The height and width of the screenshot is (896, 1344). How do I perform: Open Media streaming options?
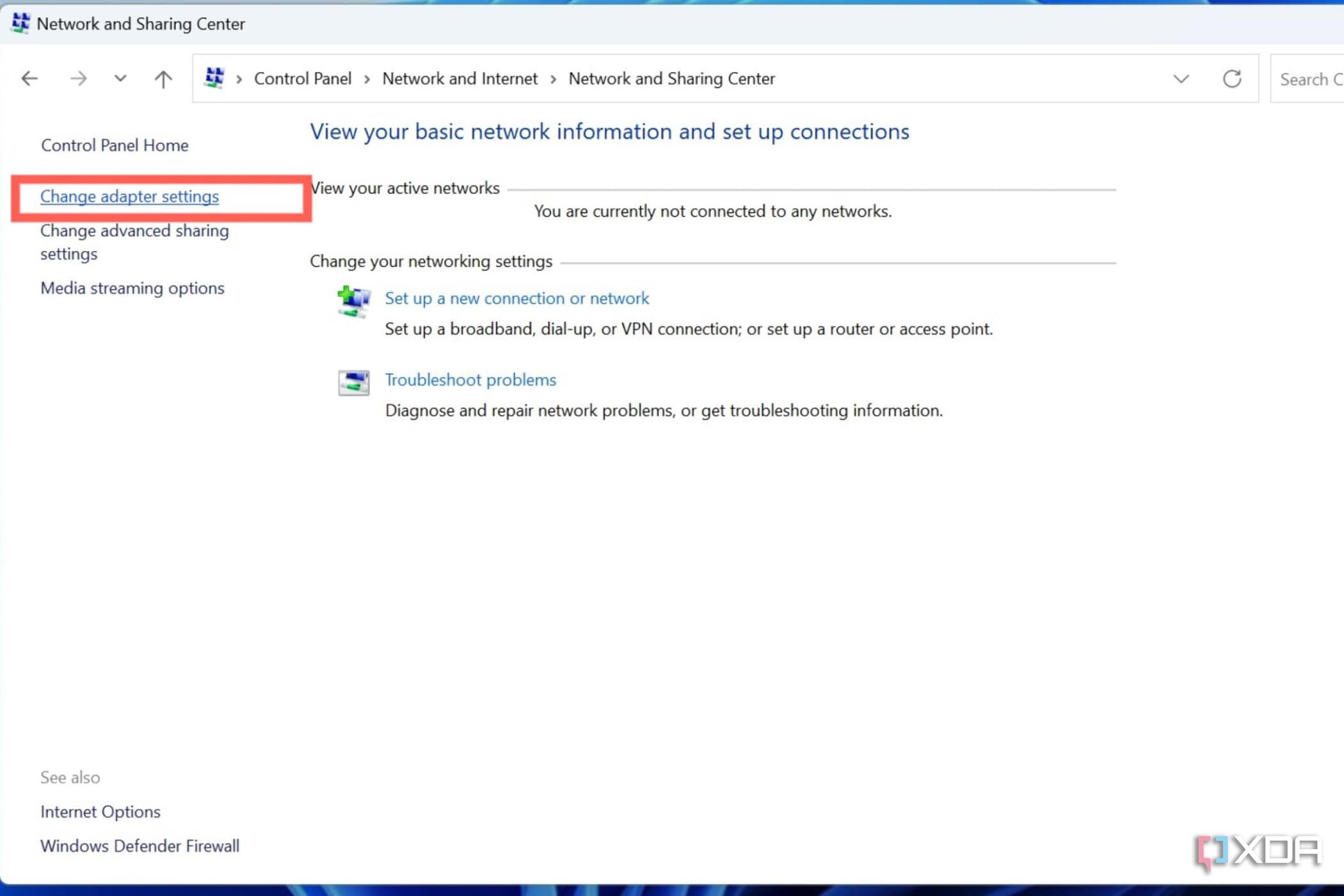coord(132,288)
